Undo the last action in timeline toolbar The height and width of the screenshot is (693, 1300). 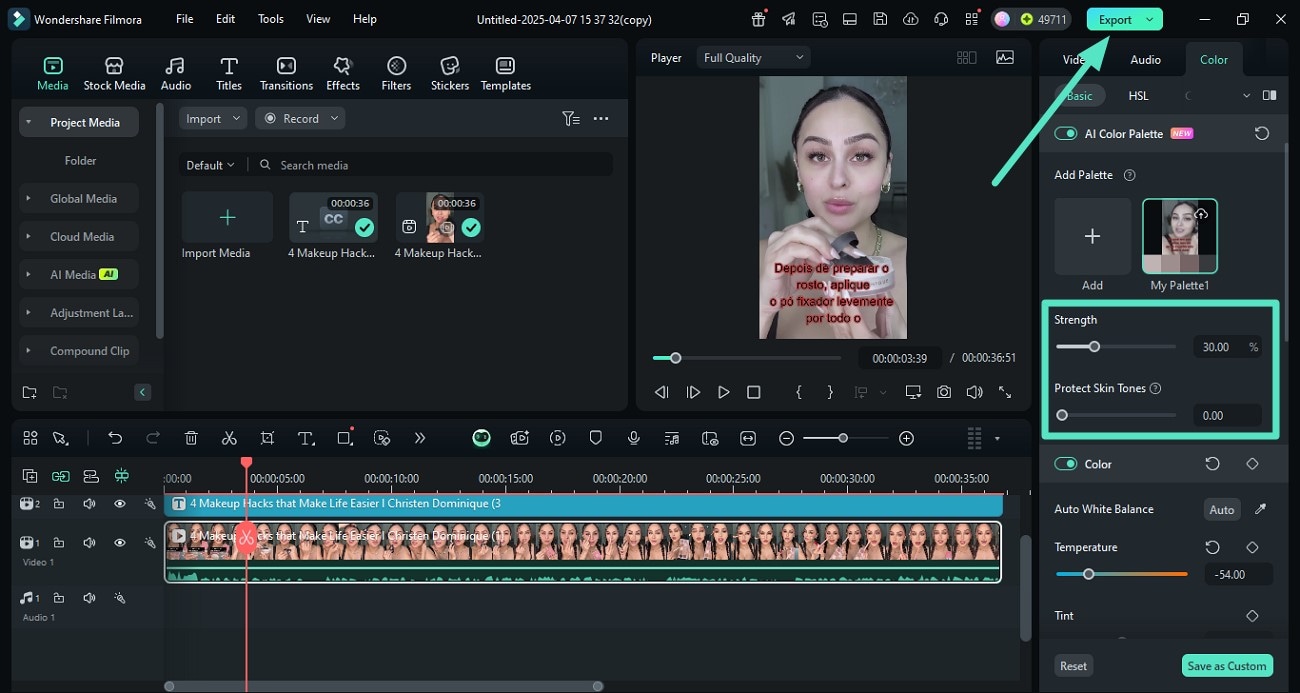pyautogui.click(x=115, y=438)
